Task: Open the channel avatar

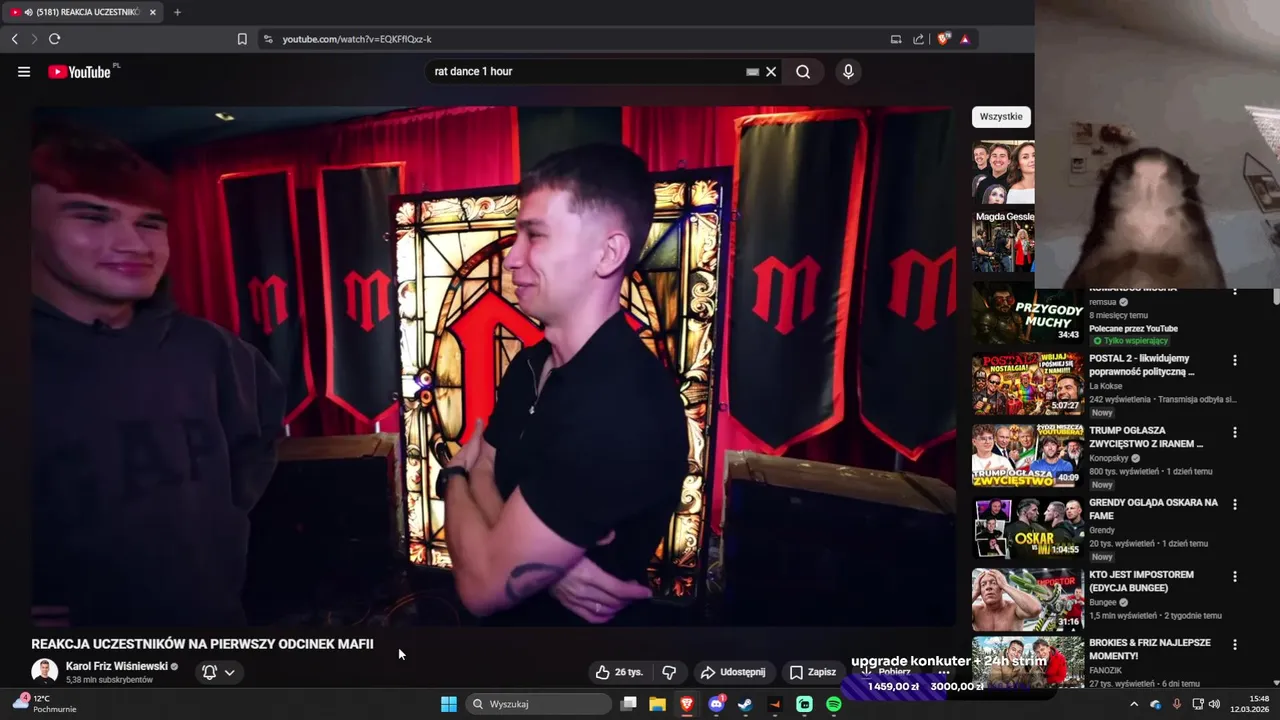Action: 44,672
